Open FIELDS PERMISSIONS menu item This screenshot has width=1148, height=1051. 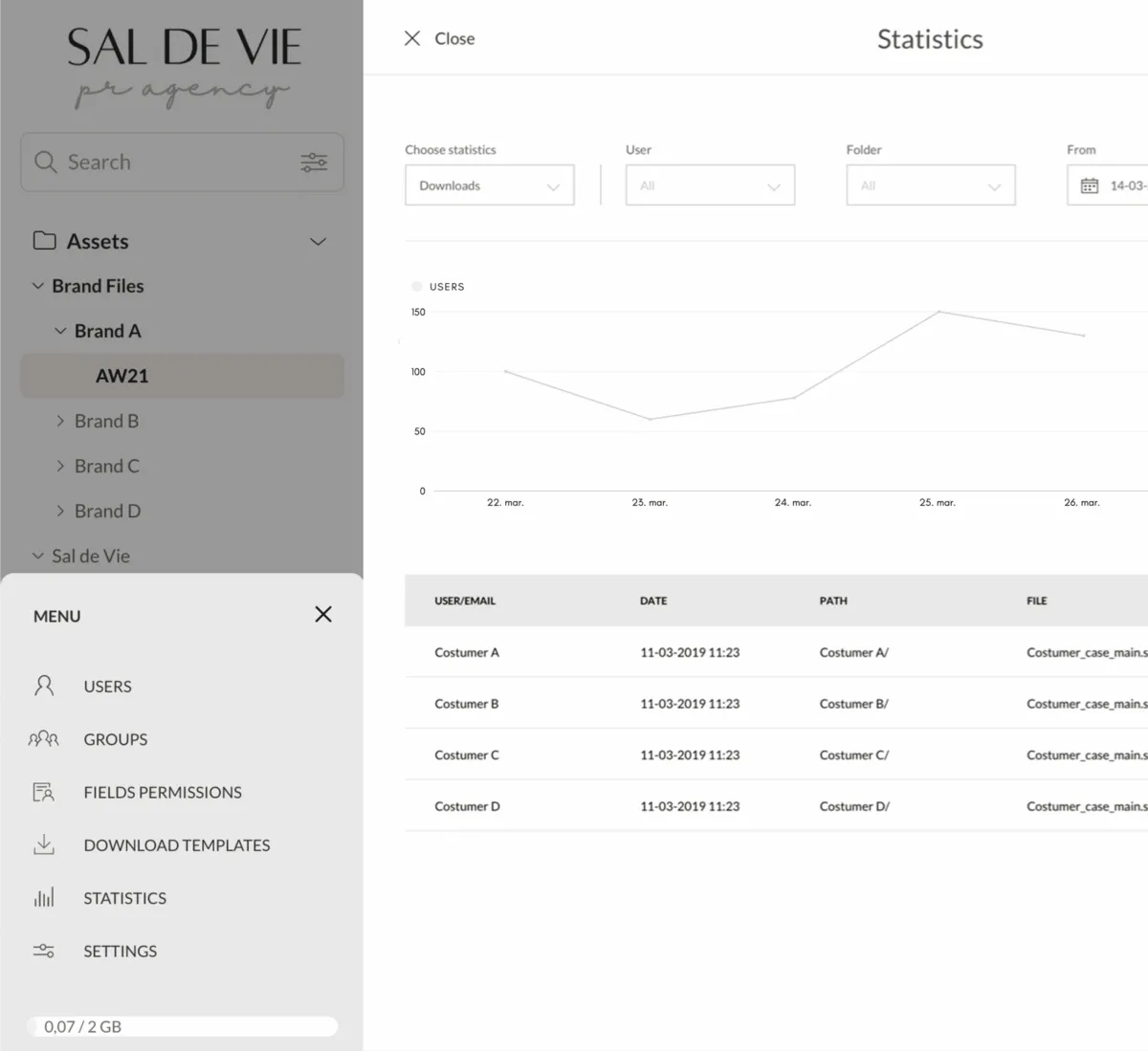163,792
